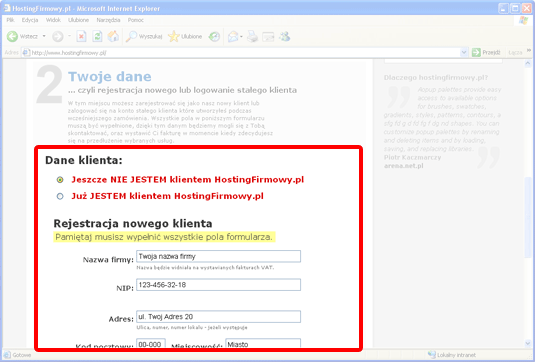Click the page icon in address bar
Image resolution: width=535 pixels, height=362 pixels.
pyautogui.click(x=26, y=53)
